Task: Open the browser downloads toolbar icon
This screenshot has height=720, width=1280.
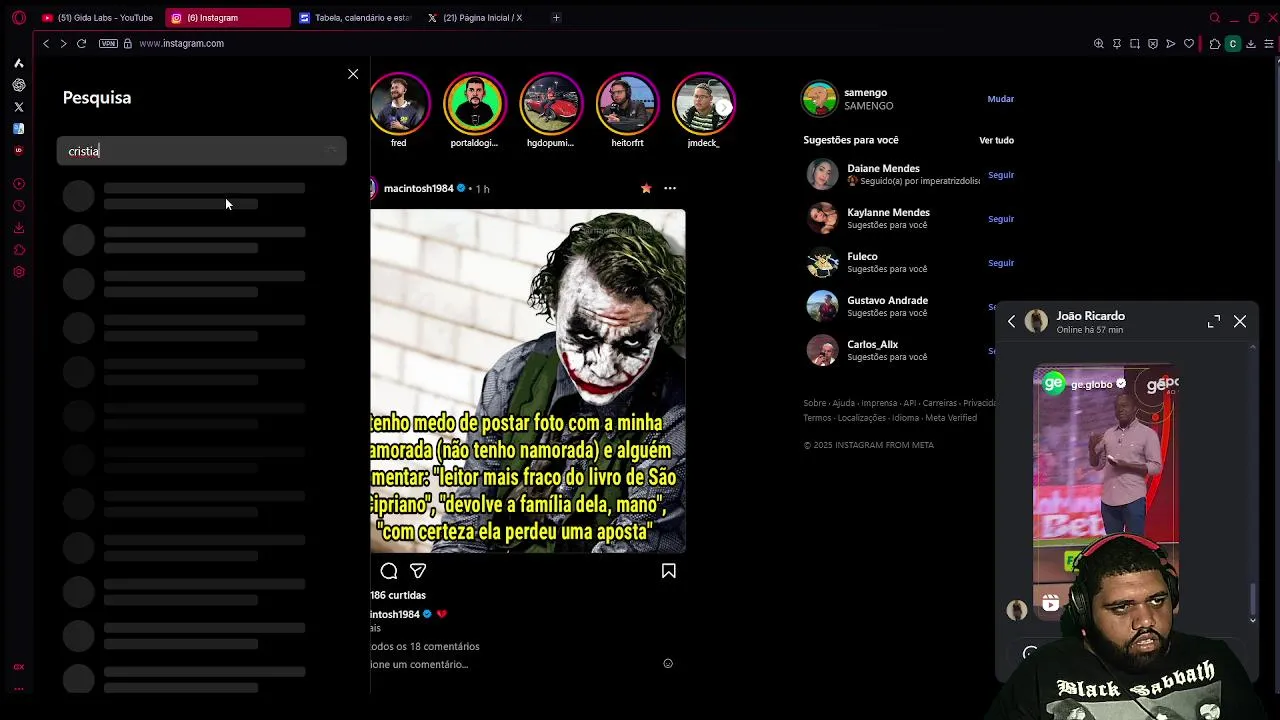Action: pyautogui.click(x=1251, y=44)
